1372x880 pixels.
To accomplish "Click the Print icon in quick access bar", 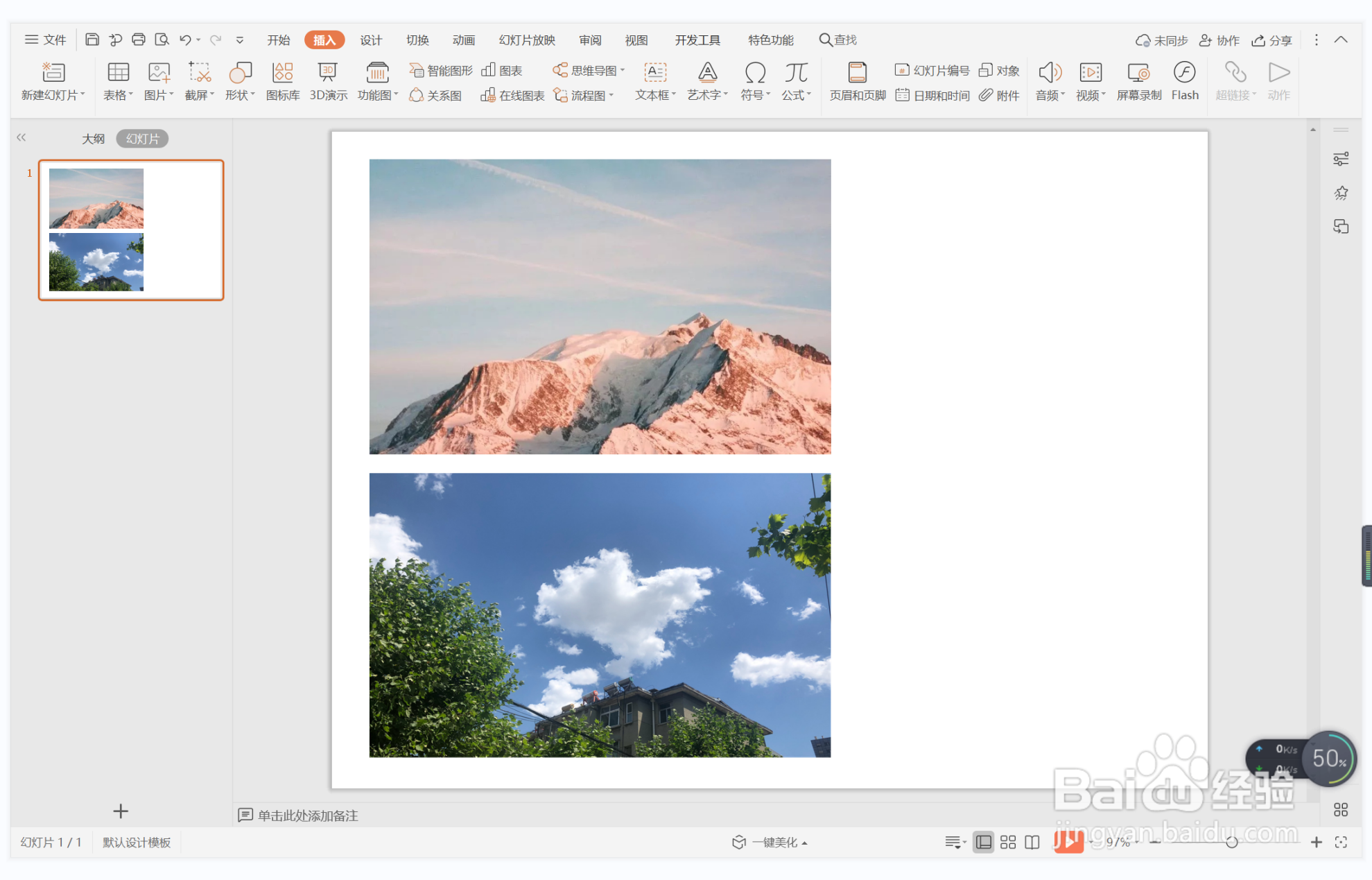I will 139,40.
